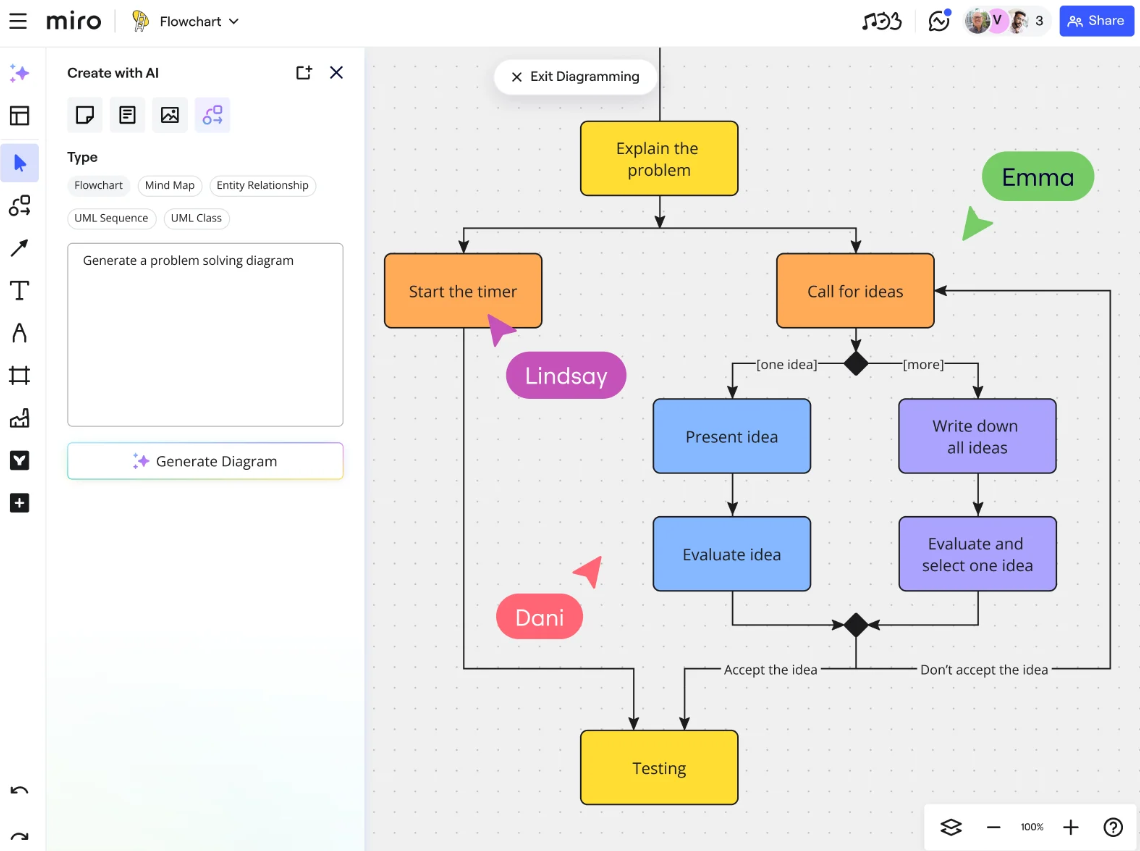Screen dimensions: 1140x851
Task: Select the Flowchart diagram type
Action: click(x=98, y=185)
